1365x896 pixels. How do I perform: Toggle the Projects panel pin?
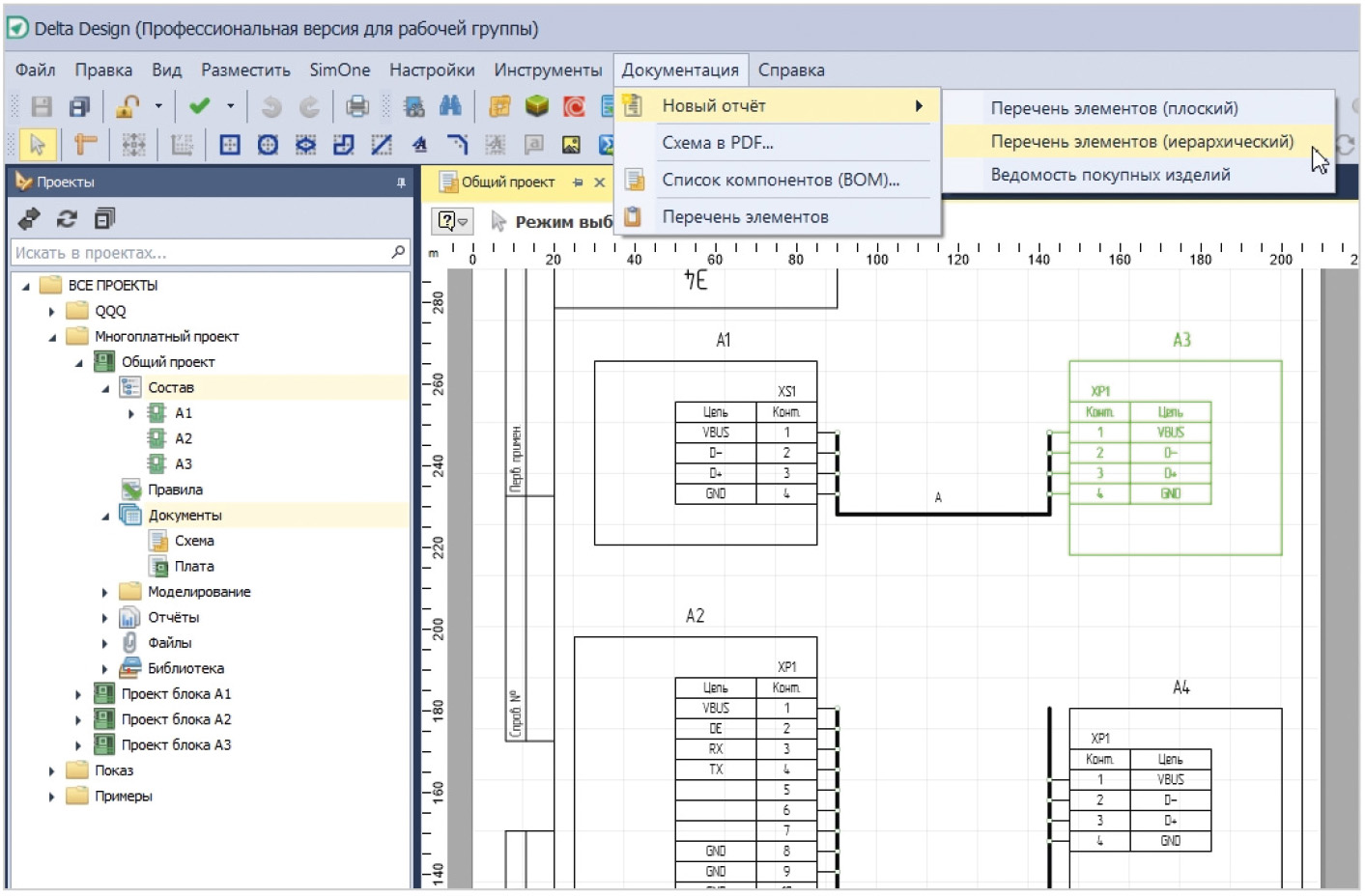(401, 182)
